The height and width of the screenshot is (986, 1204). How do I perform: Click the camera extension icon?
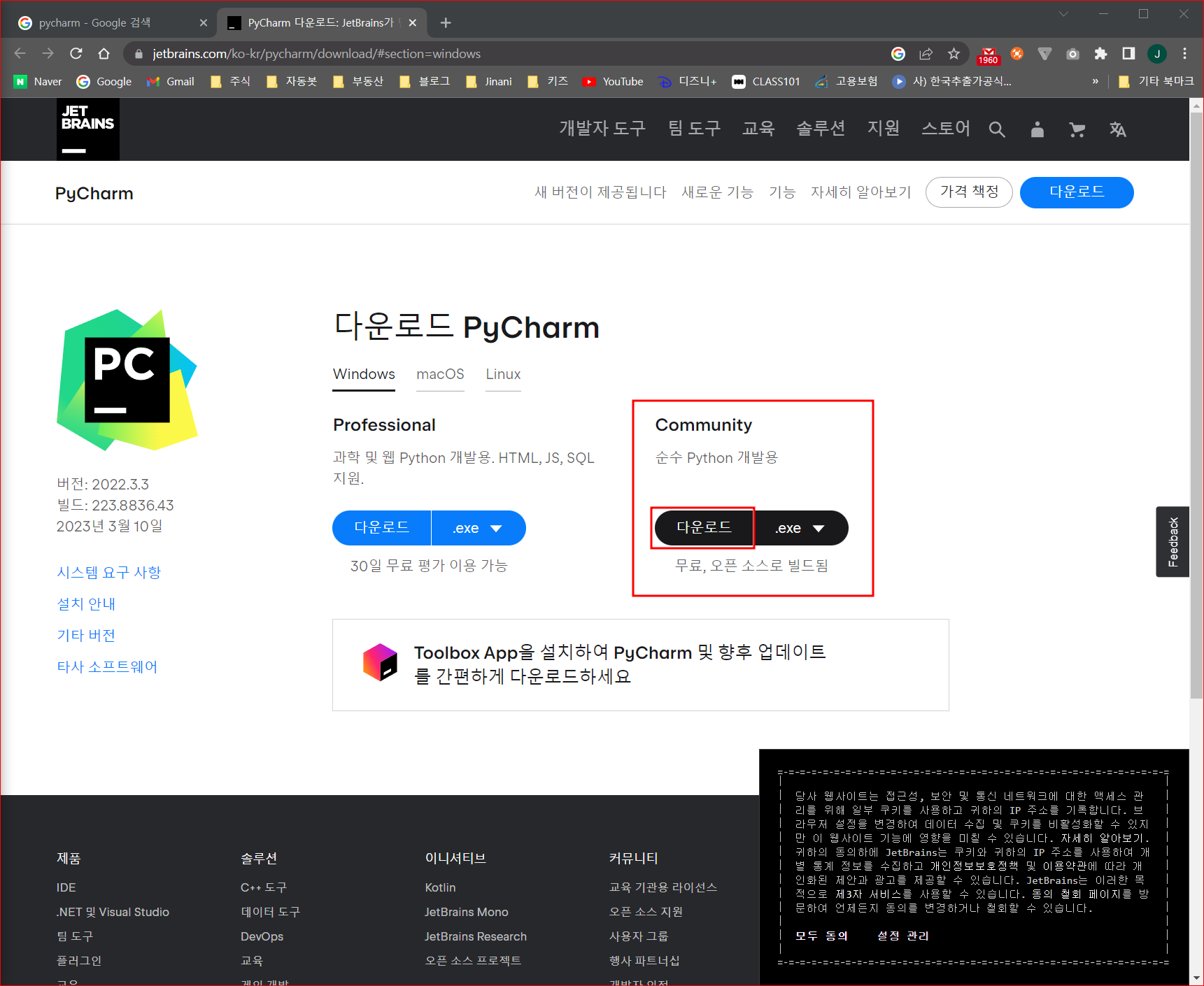click(x=1072, y=54)
